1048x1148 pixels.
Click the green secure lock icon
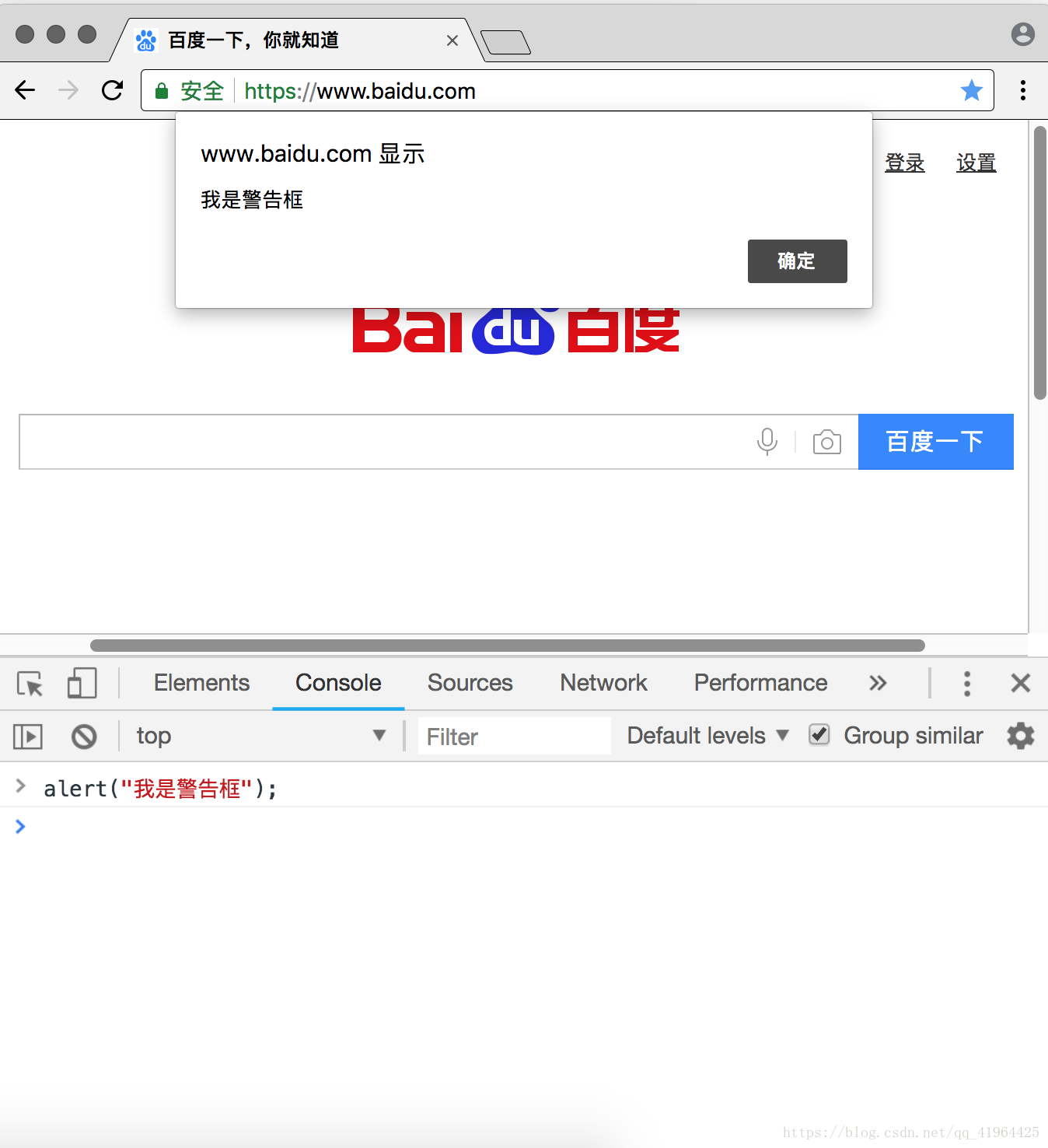[x=162, y=91]
